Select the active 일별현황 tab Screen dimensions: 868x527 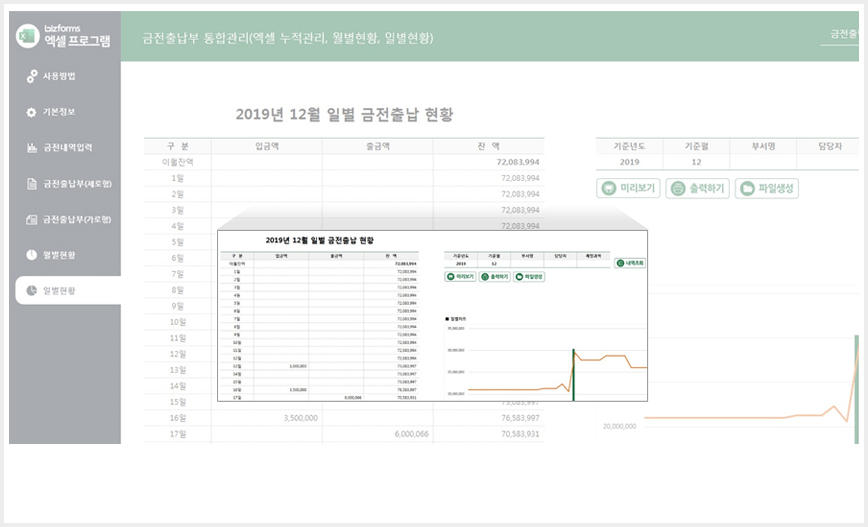pos(68,291)
